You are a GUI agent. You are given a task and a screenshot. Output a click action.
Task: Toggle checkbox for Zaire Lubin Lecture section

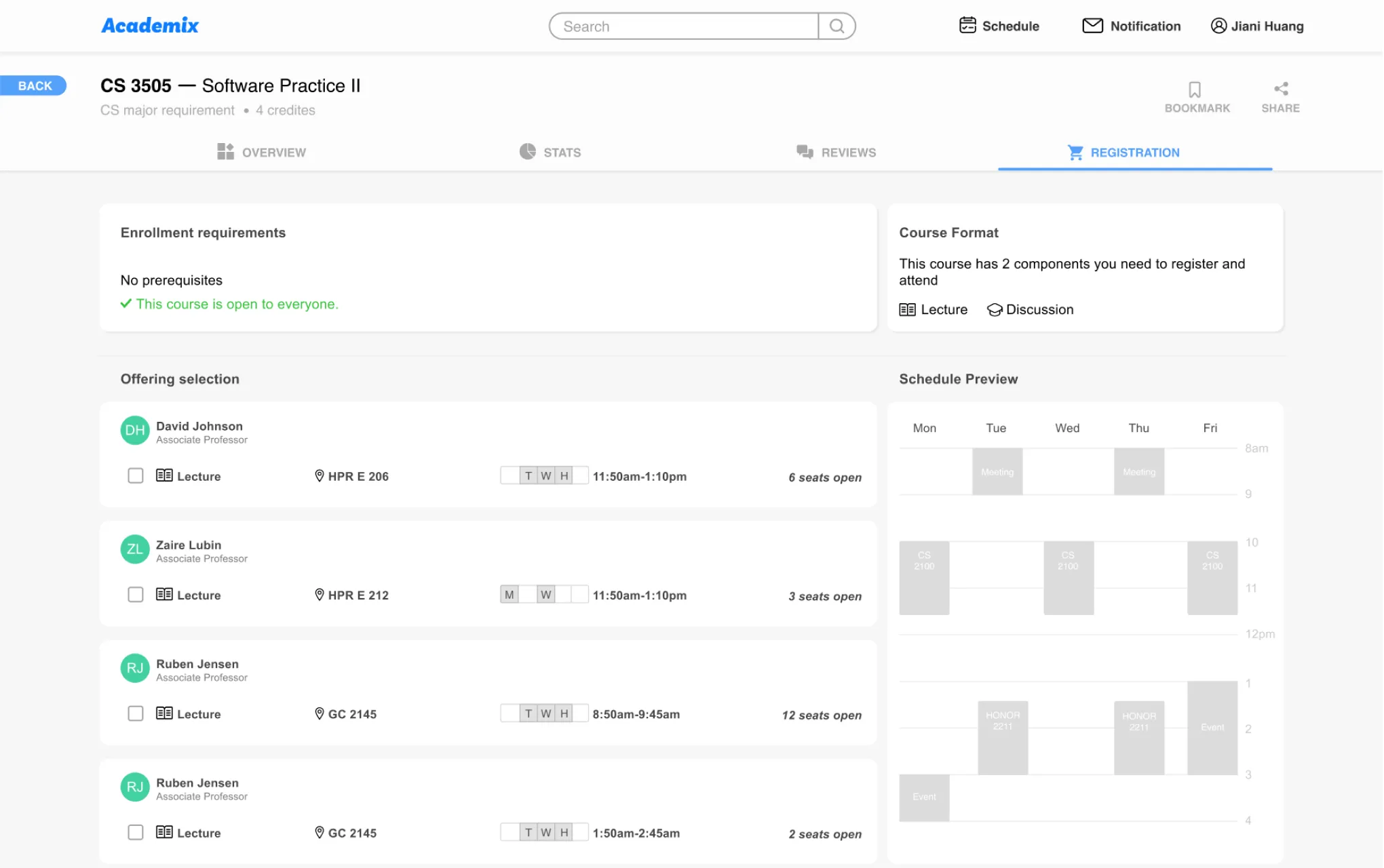coord(135,595)
